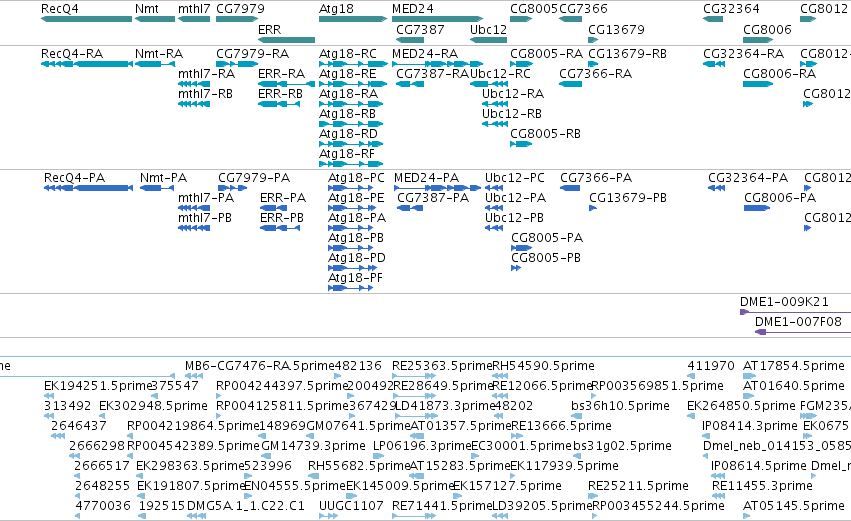
Task: Click the mthl7-RB transcript label
Action: click(205, 94)
